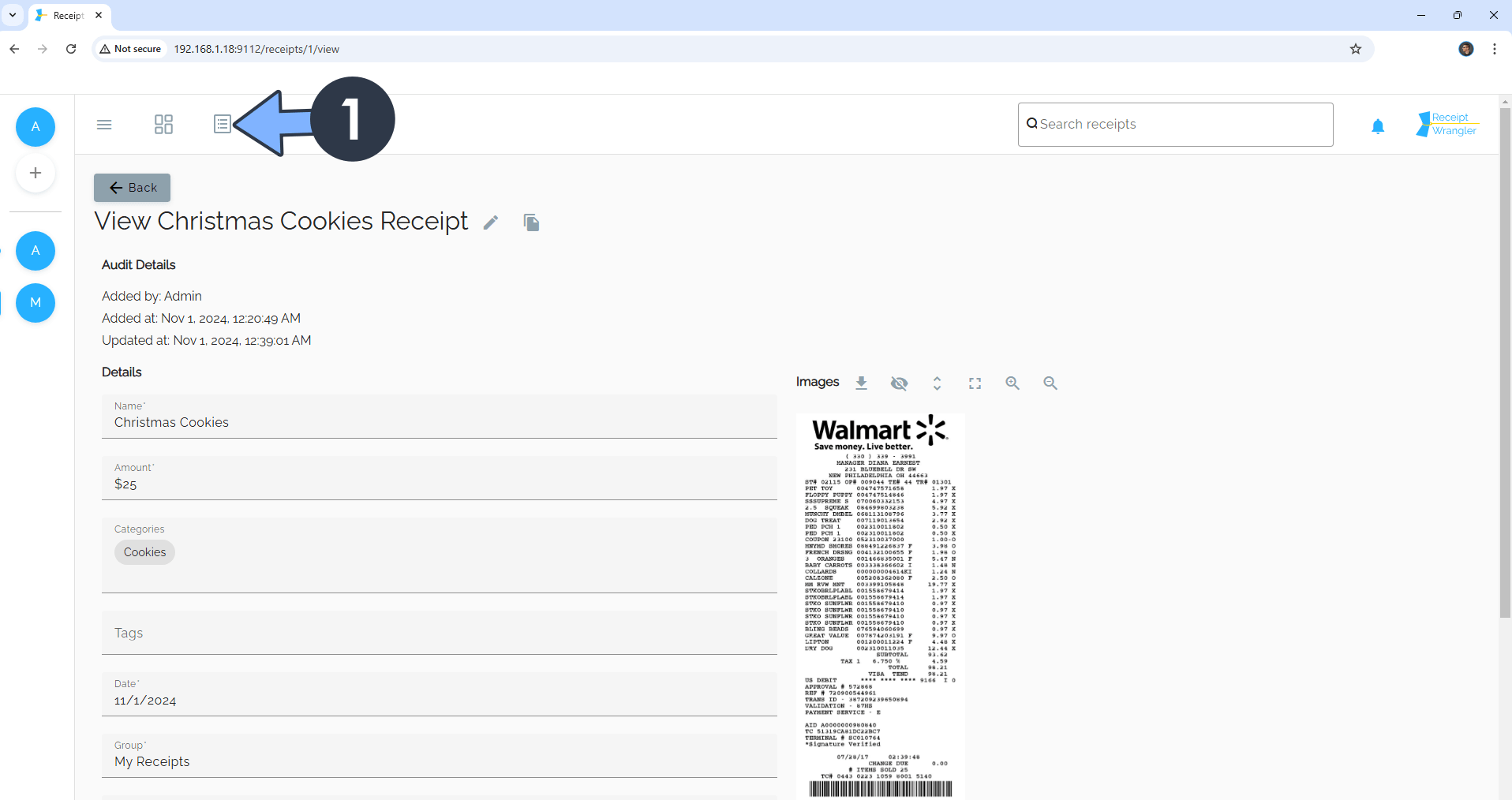Click the top user avatar A
Screen dimensions: 1512x800
coord(36,127)
